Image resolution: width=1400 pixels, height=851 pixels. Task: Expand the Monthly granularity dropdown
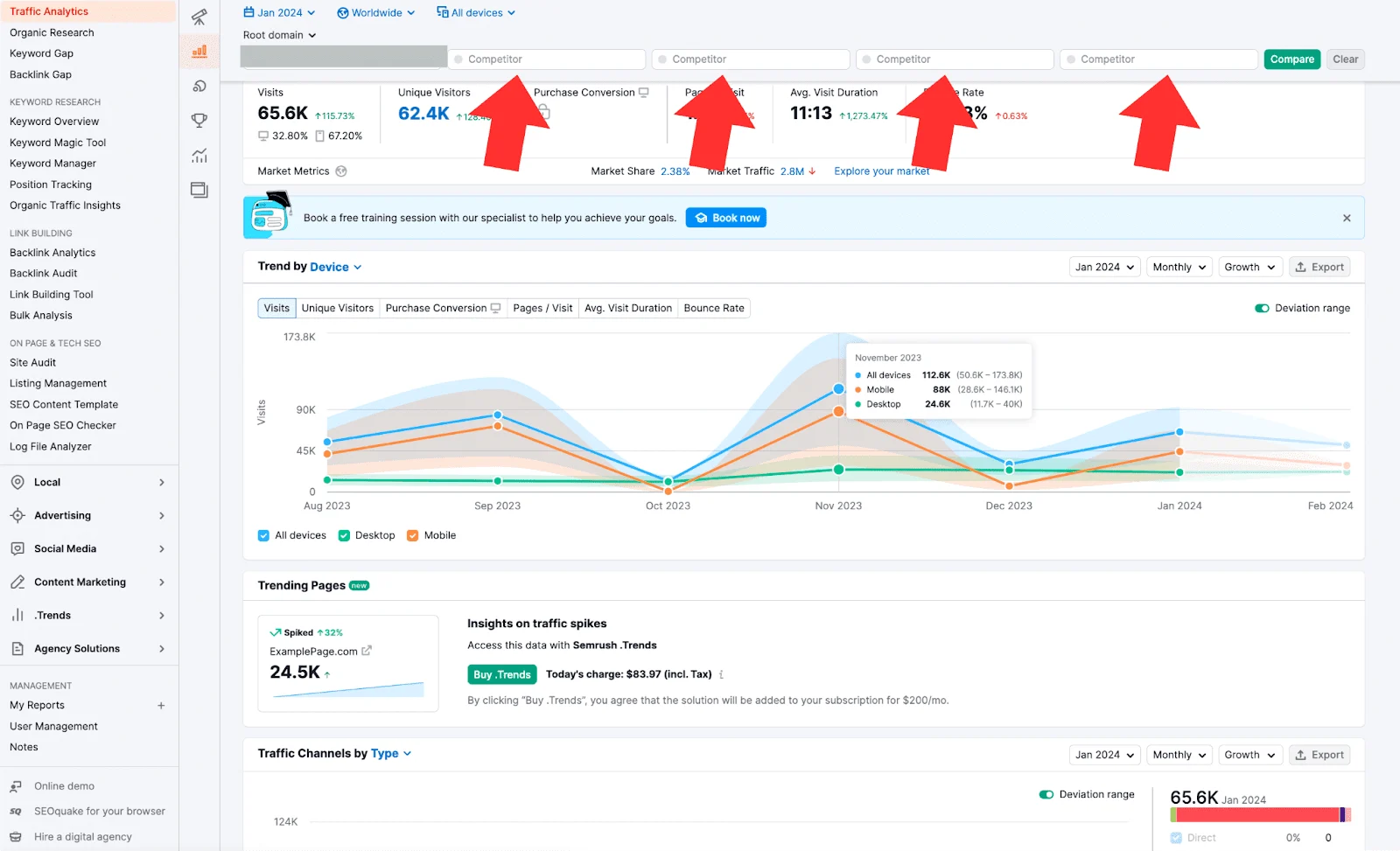[1178, 267]
